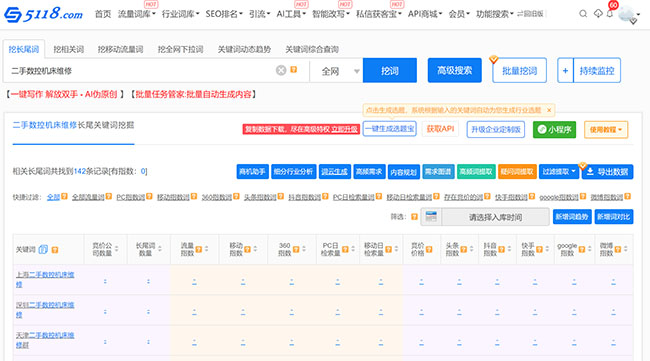Expand the SEO排名 menu

224,14
